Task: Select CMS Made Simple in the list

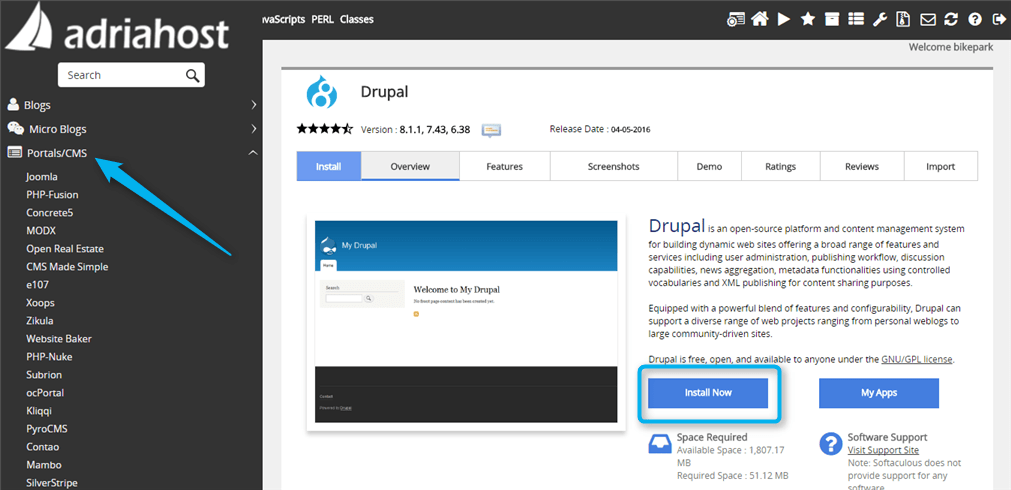Action: pyautogui.click(x=67, y=267)
